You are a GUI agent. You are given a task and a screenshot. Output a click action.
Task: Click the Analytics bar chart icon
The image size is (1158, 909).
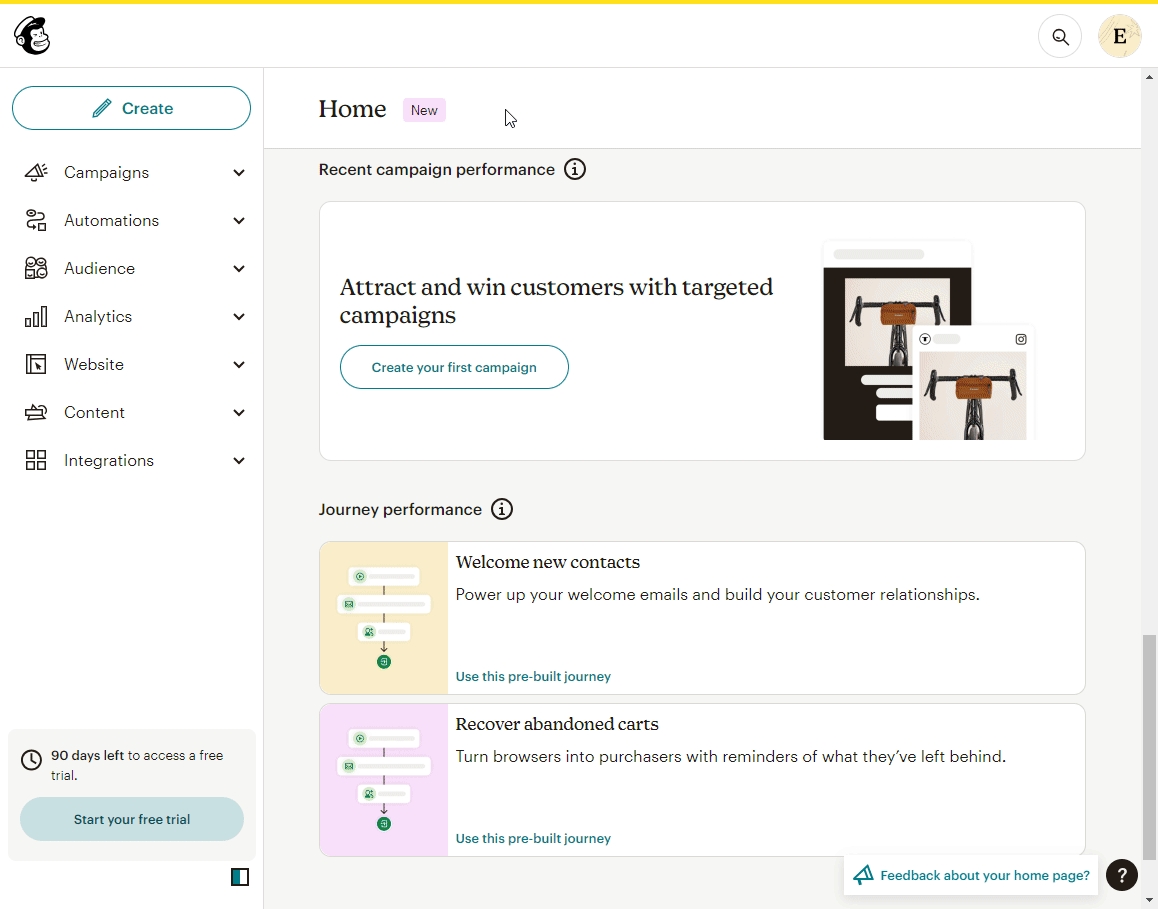click(36, 316)
